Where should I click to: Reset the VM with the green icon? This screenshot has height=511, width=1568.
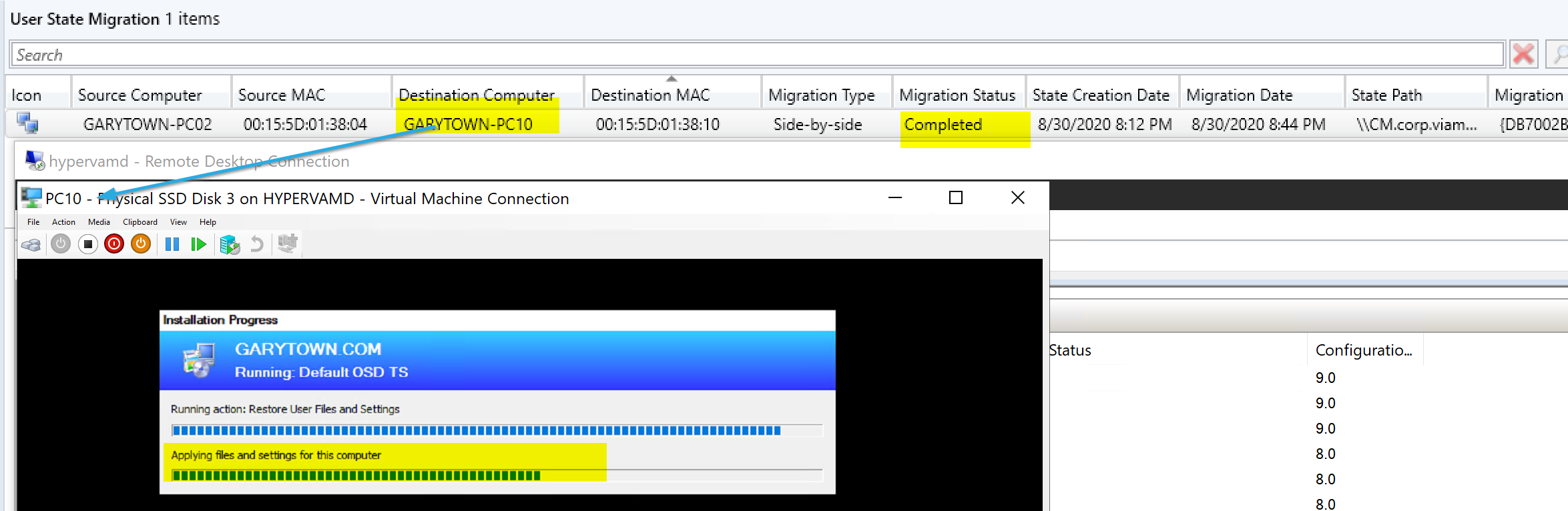(198, 244)
